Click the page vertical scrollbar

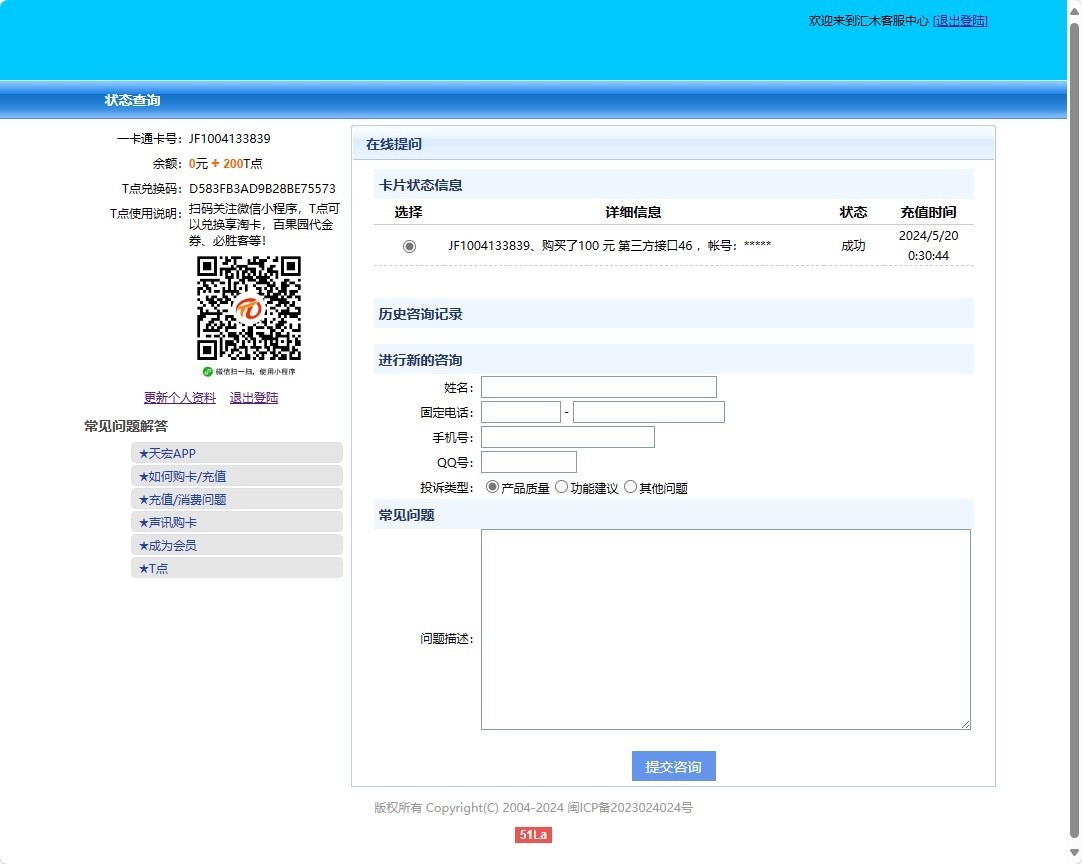tap(1074, 400)
